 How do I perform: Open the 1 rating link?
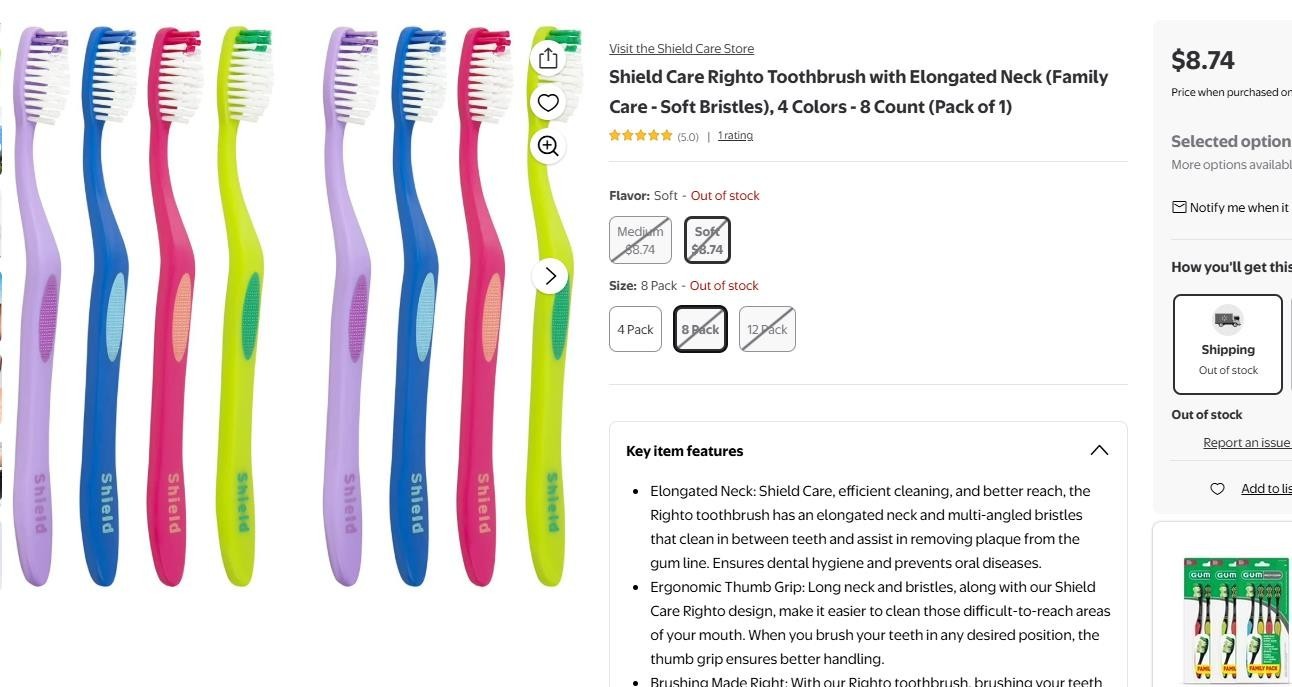(735, 136)
